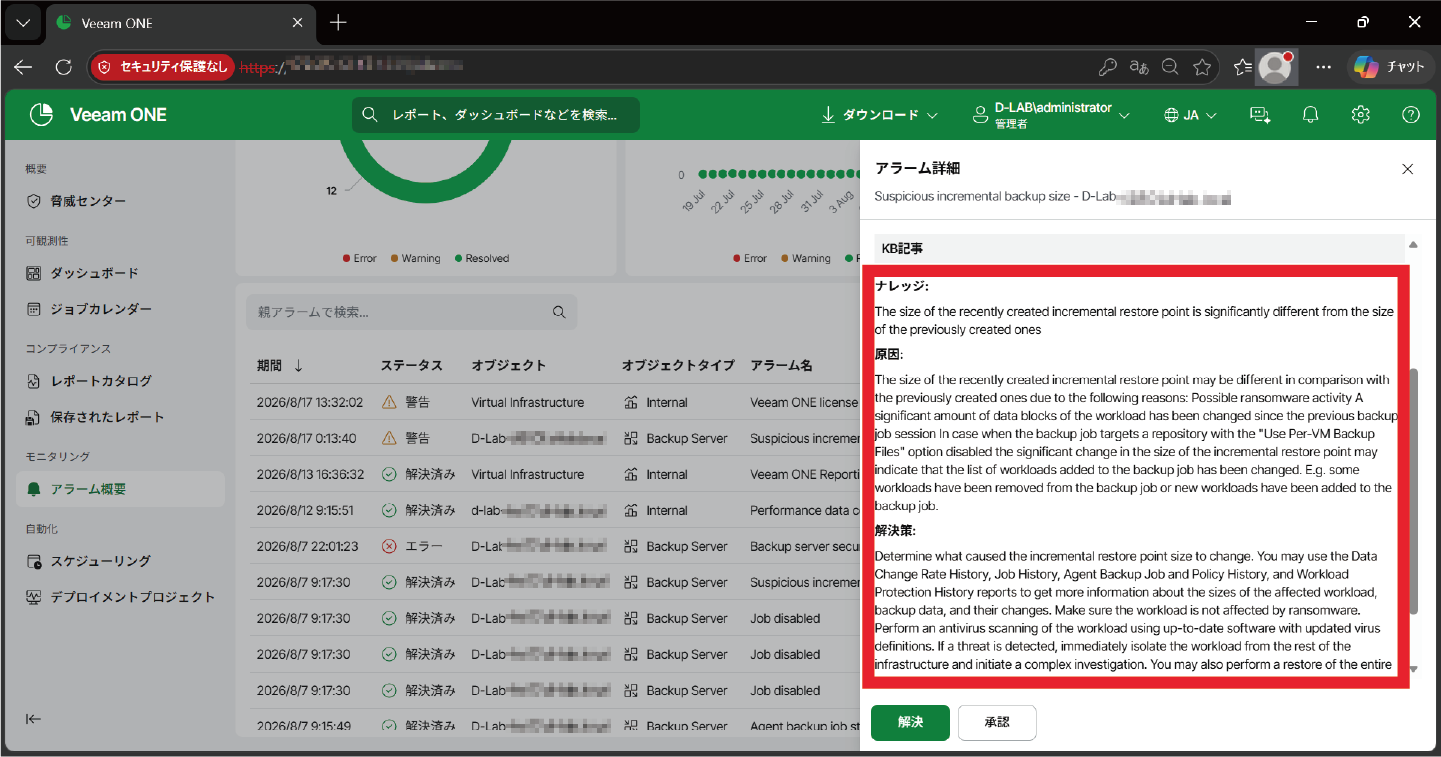Open the browser tab search chevron
Screen dimensions: 1441x757
tap(23, 22)
